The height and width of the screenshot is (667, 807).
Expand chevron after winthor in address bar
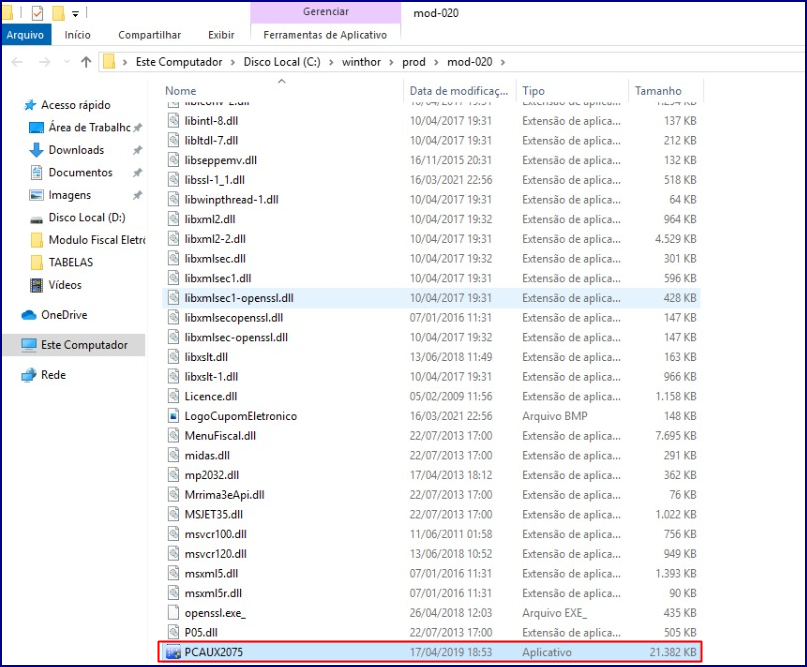click(x=391, y=62)
